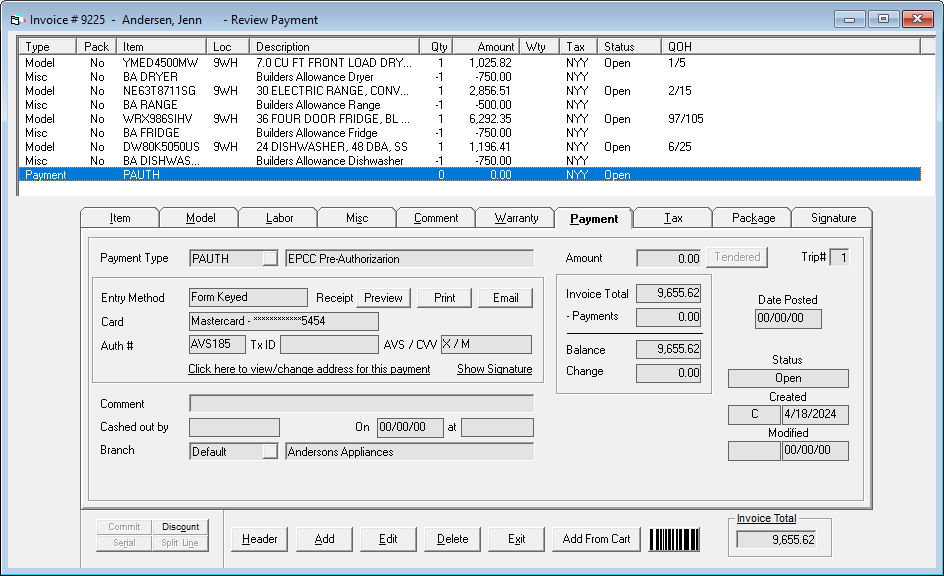Click the Date Posted field
The image size is (944, 576).
tap(788, 318)
